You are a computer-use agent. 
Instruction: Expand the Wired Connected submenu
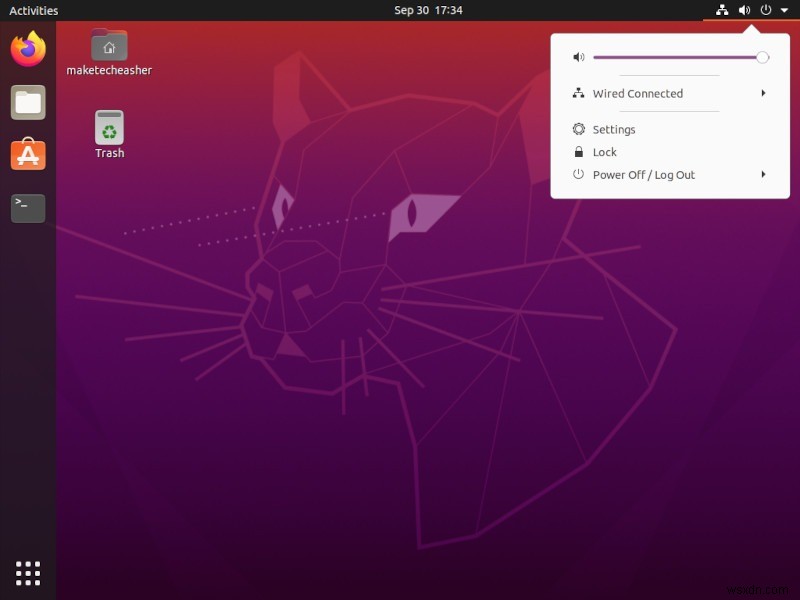click(x=763, y=93)
